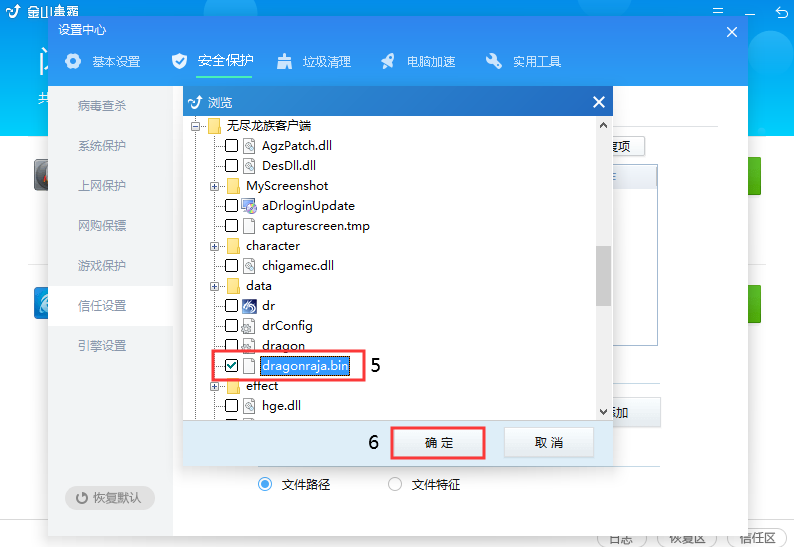794x547 pixels.
Task: Expand the character folder node
Action: 214,246
